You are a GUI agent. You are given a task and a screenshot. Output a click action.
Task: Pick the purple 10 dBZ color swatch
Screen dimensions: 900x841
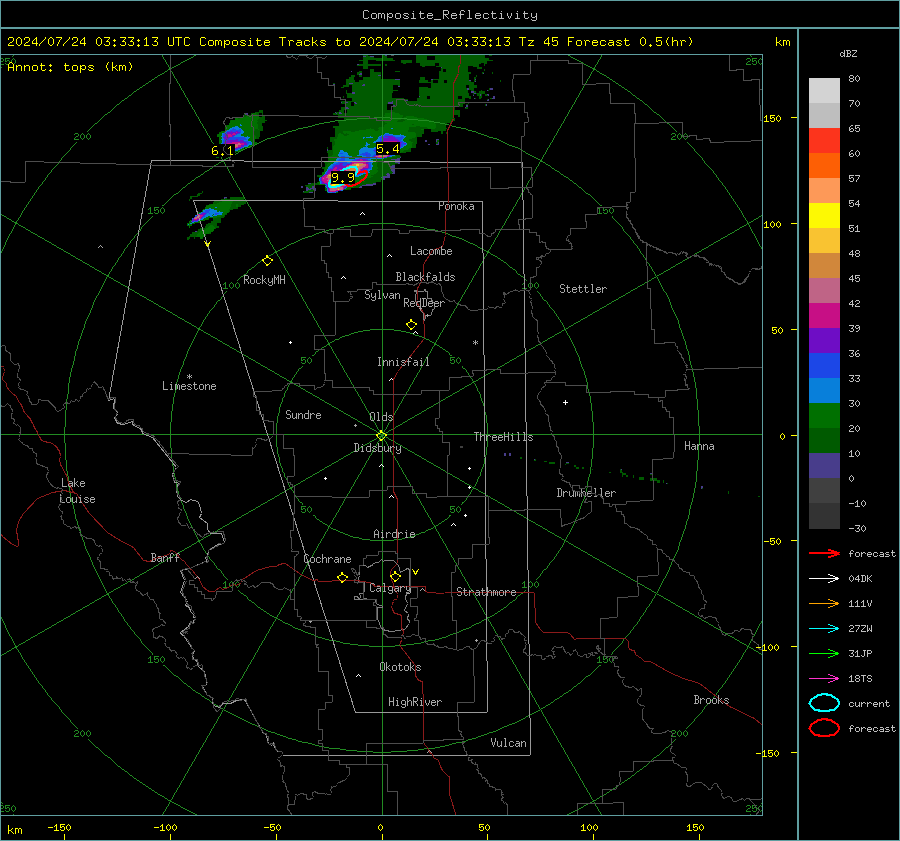coord(824,465)
